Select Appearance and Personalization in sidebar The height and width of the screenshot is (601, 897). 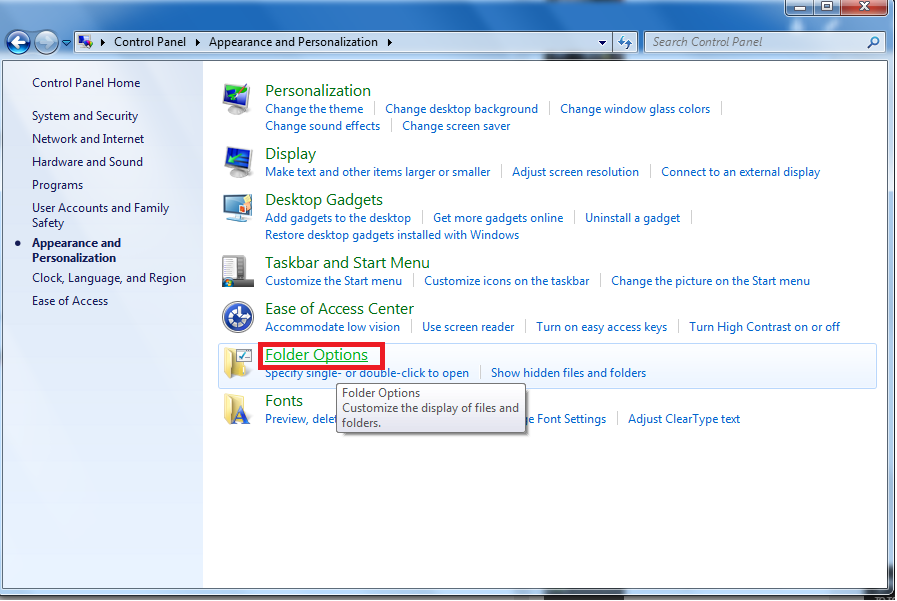pos(76,250)
